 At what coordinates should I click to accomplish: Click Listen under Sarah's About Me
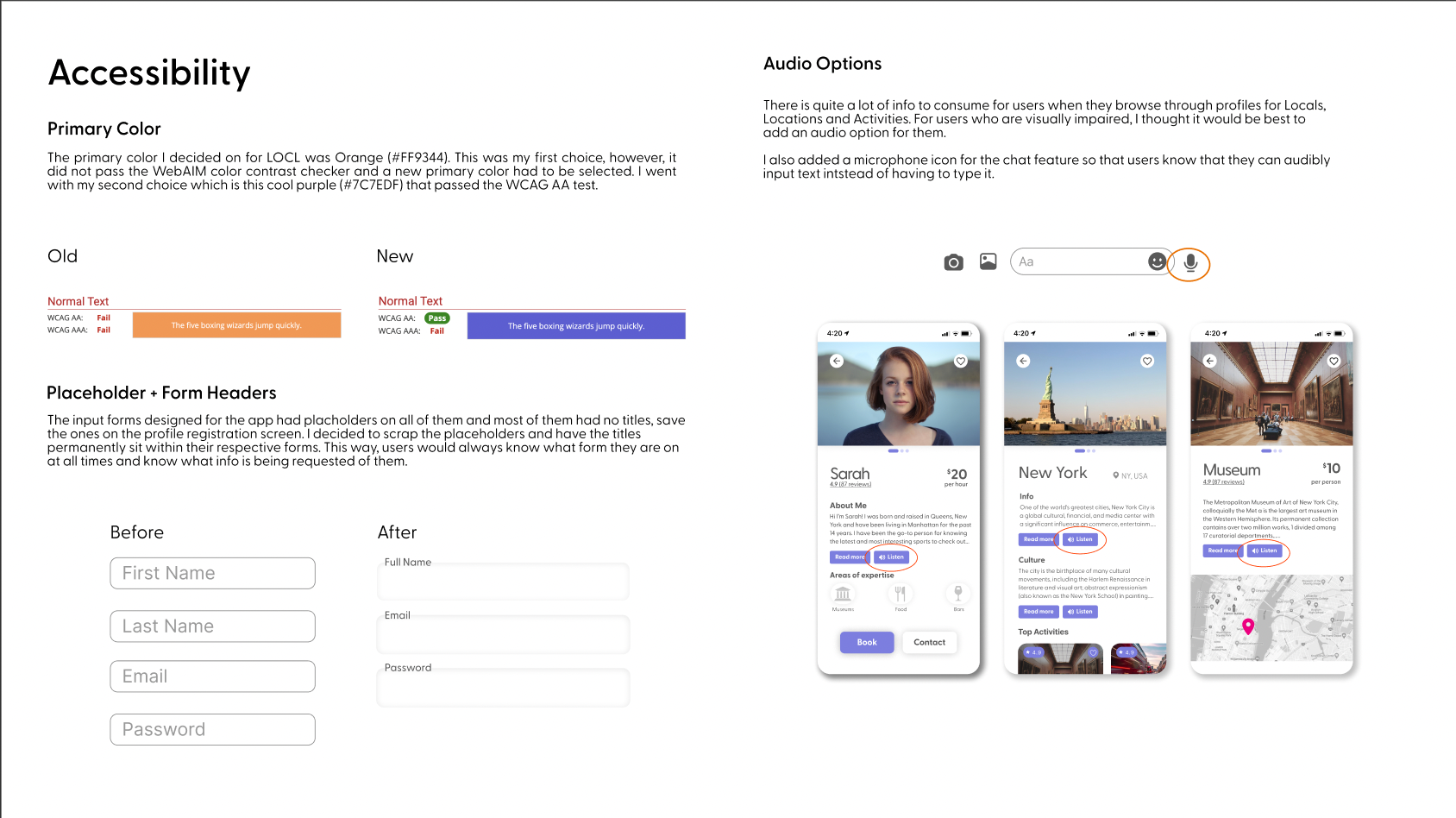pyautogui.click(x=891, y=557)
